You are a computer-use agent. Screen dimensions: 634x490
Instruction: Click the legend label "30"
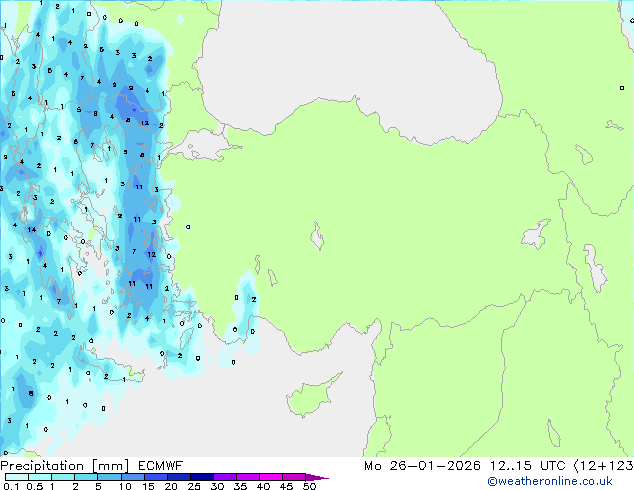[x=217, y=486]
